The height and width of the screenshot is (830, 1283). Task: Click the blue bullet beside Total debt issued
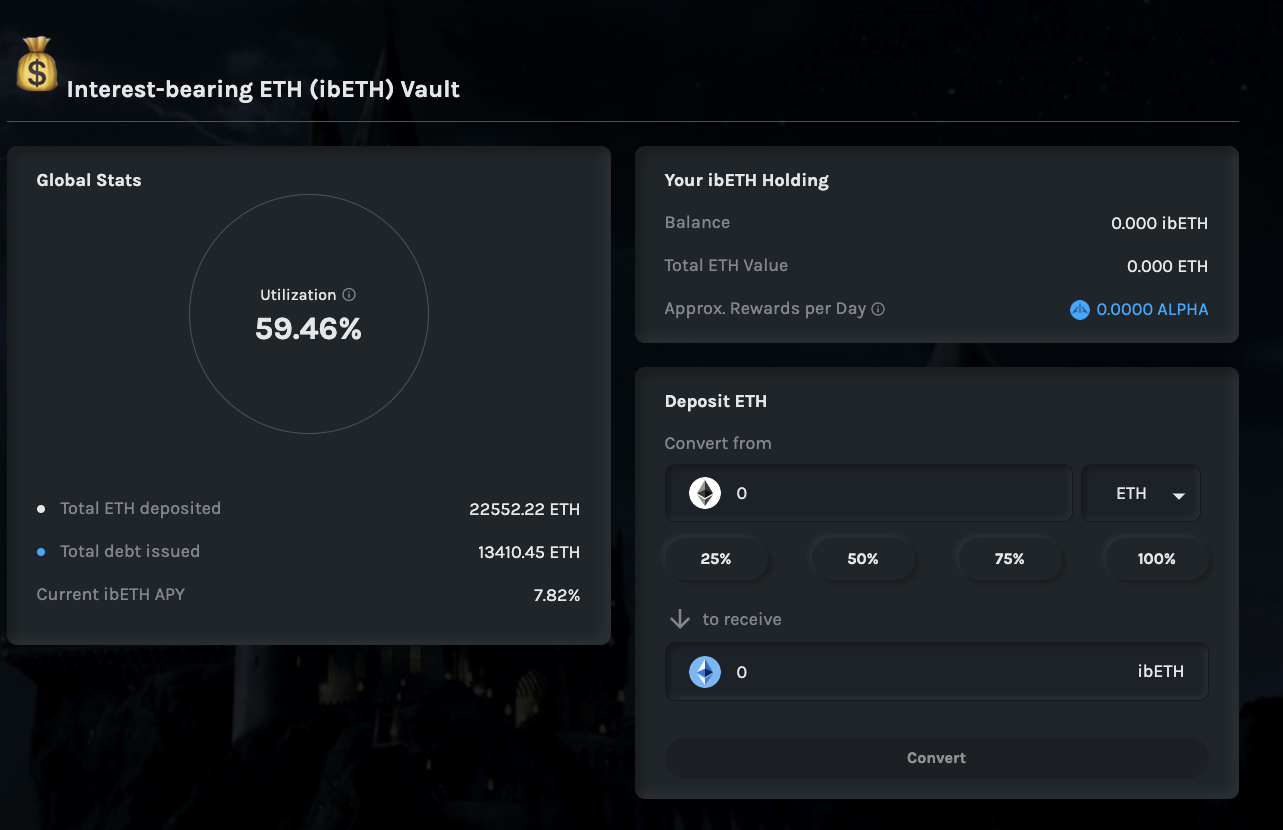41,552
